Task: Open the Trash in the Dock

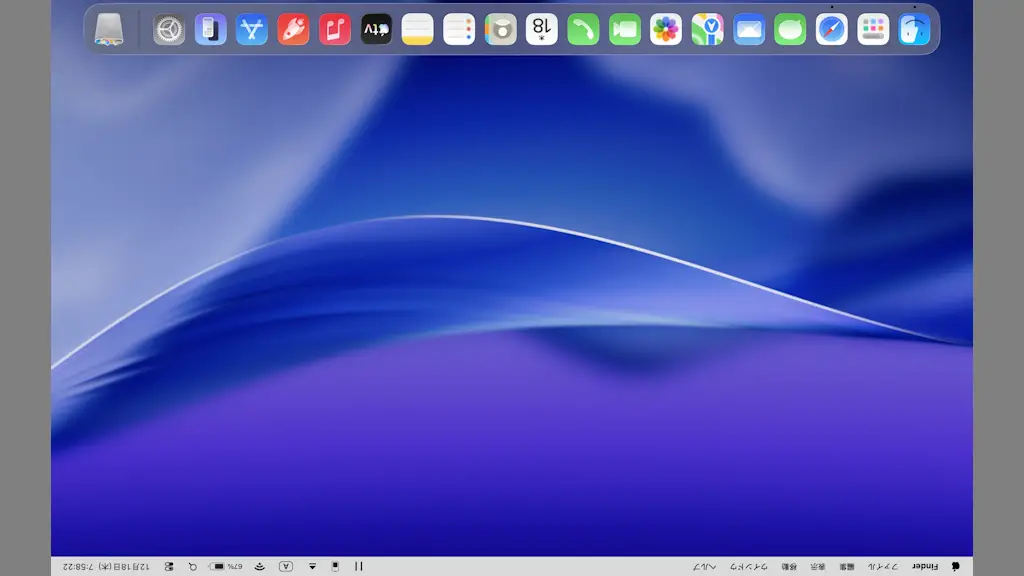Action: pos(110,29)
